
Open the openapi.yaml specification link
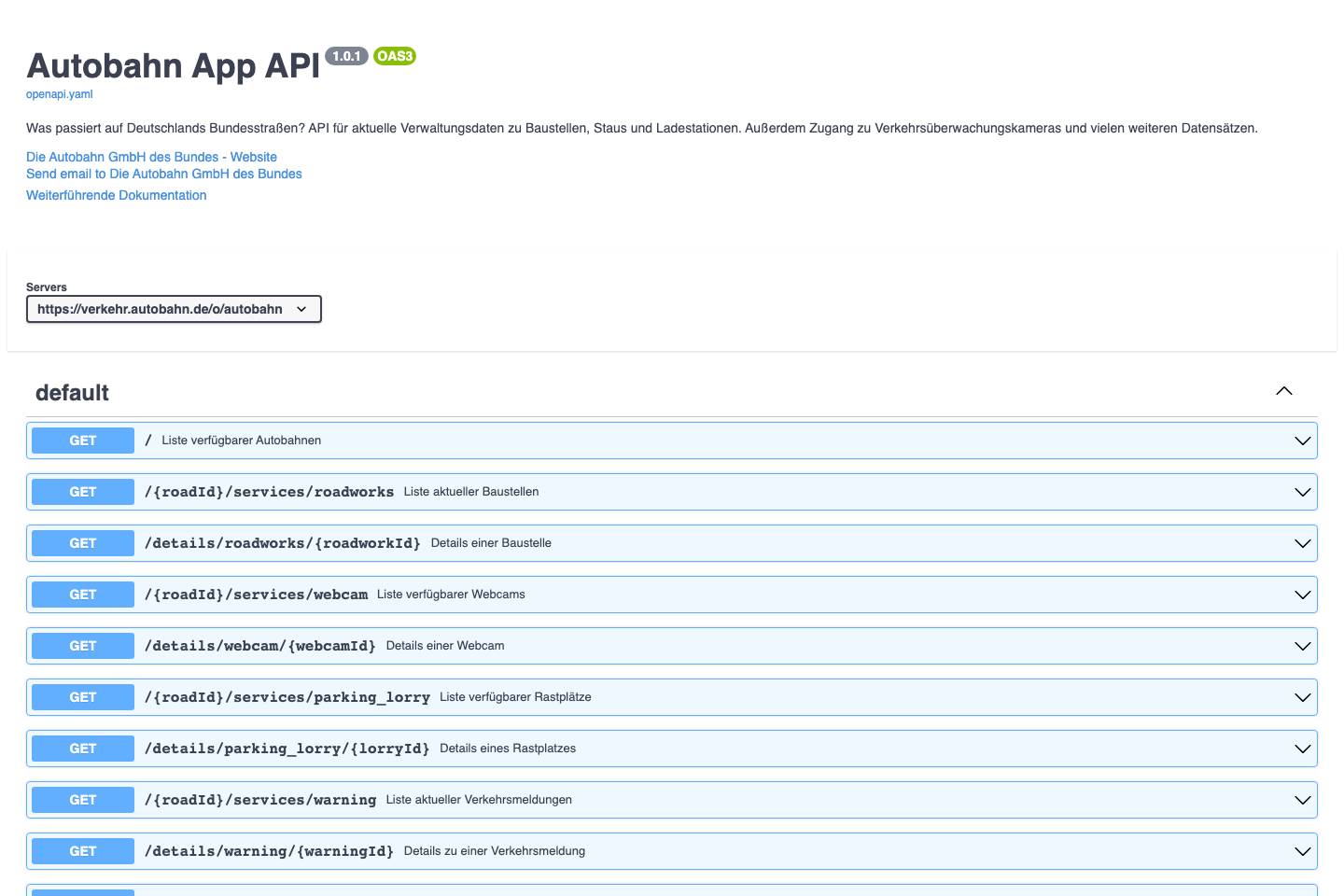[x=59, y=93]
